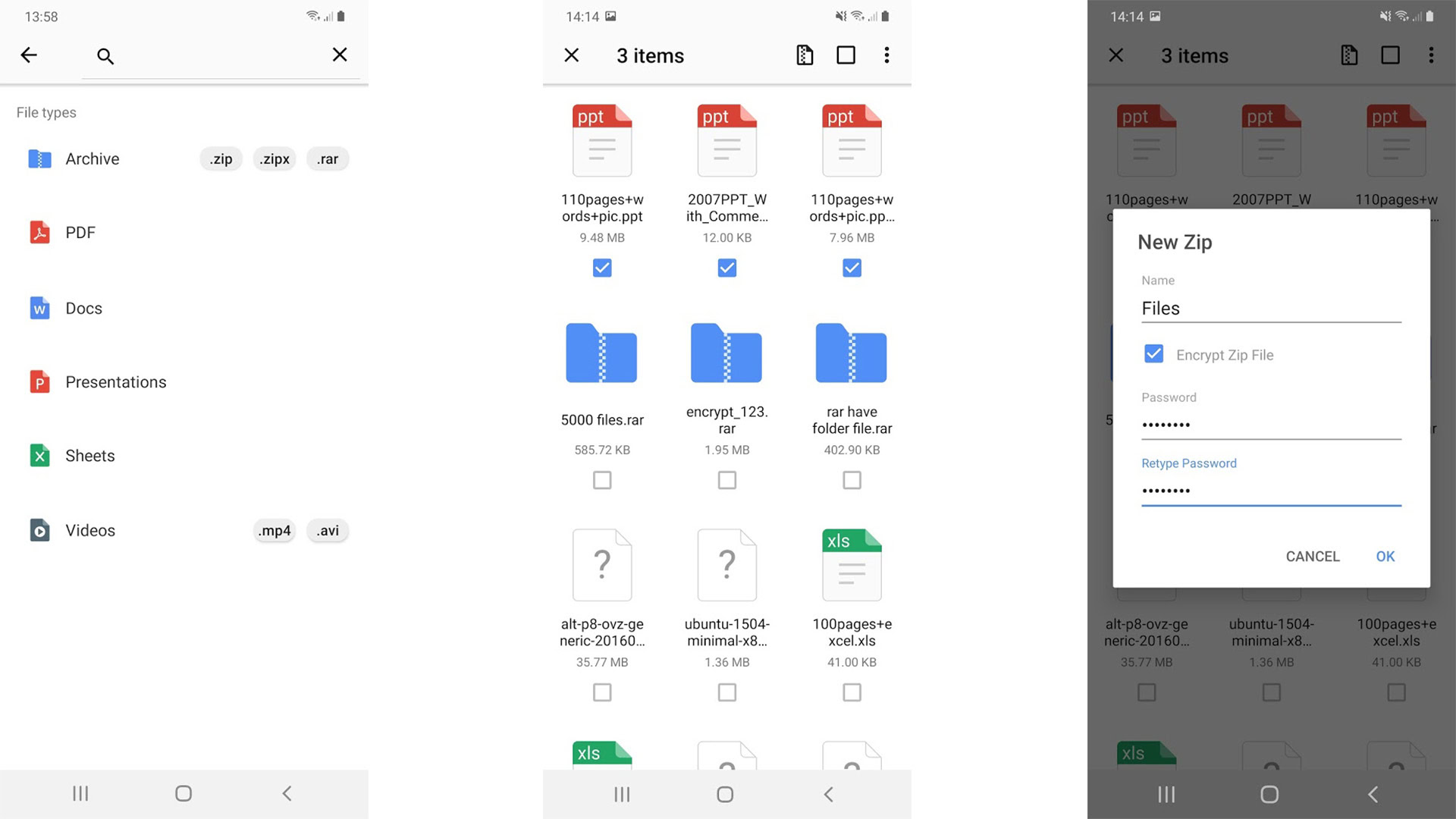Choose the .rar filter chip
1456x819 pixels.
click(x=328, y=159)
